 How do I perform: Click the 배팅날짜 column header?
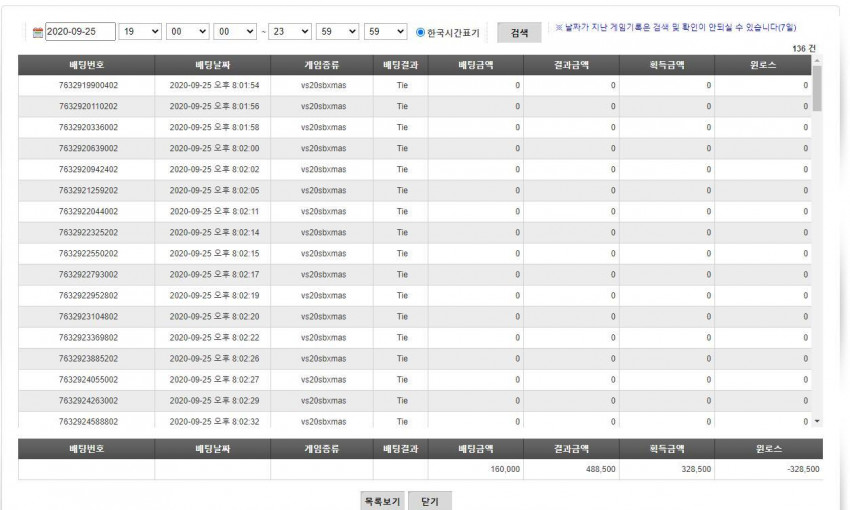point(212,65)
